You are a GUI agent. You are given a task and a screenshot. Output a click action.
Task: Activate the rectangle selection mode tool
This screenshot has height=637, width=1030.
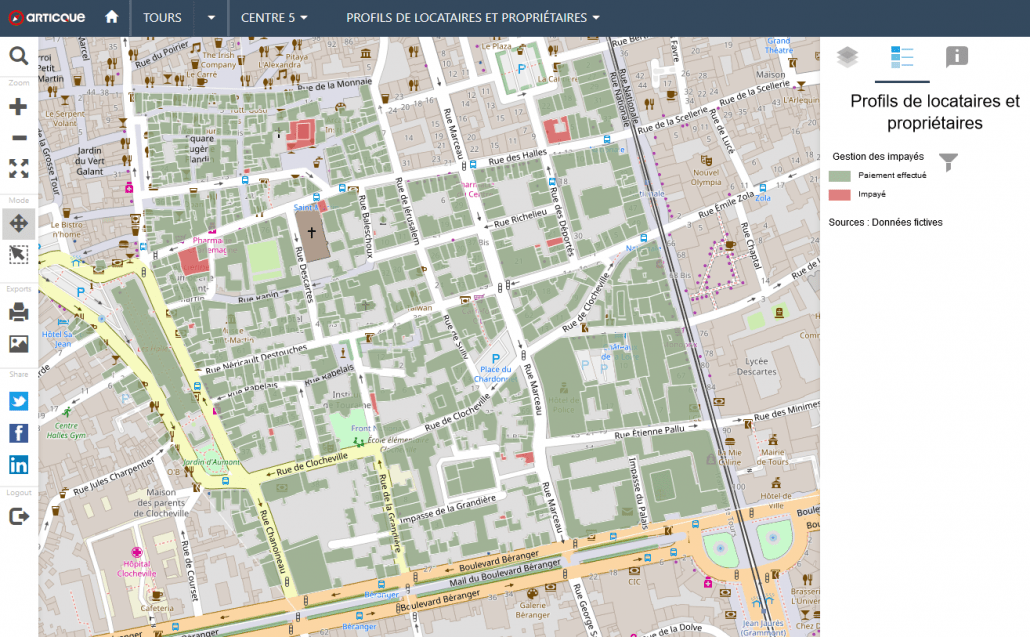[18, 254]
